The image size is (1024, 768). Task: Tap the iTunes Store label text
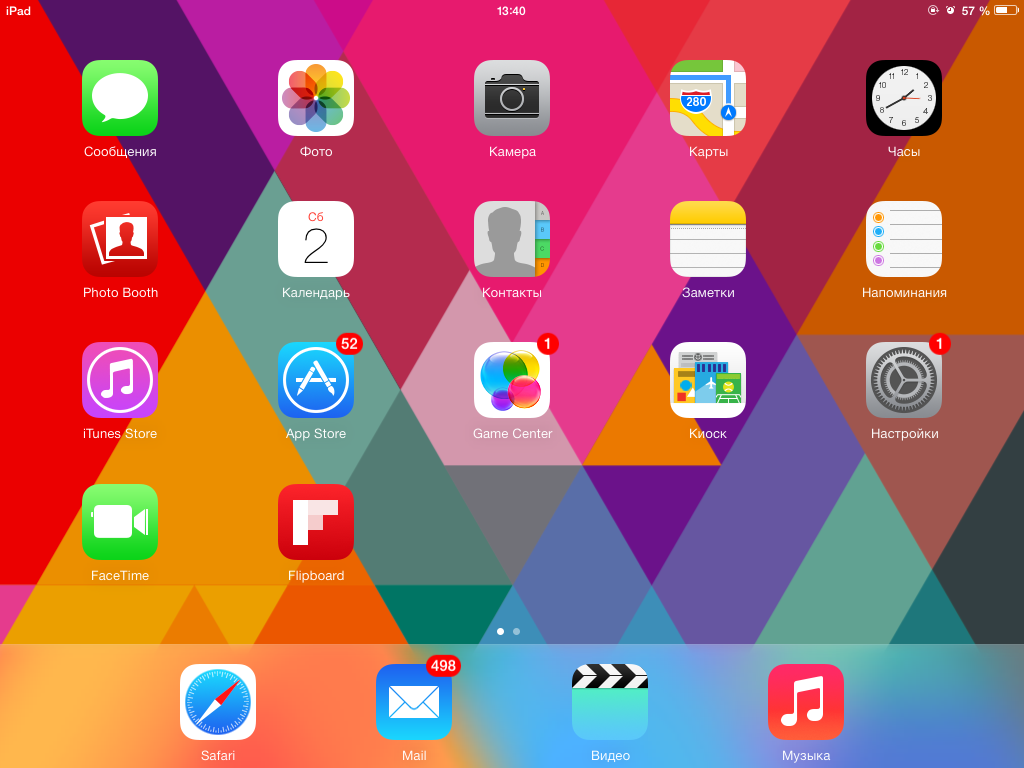(x=120, y=434)
